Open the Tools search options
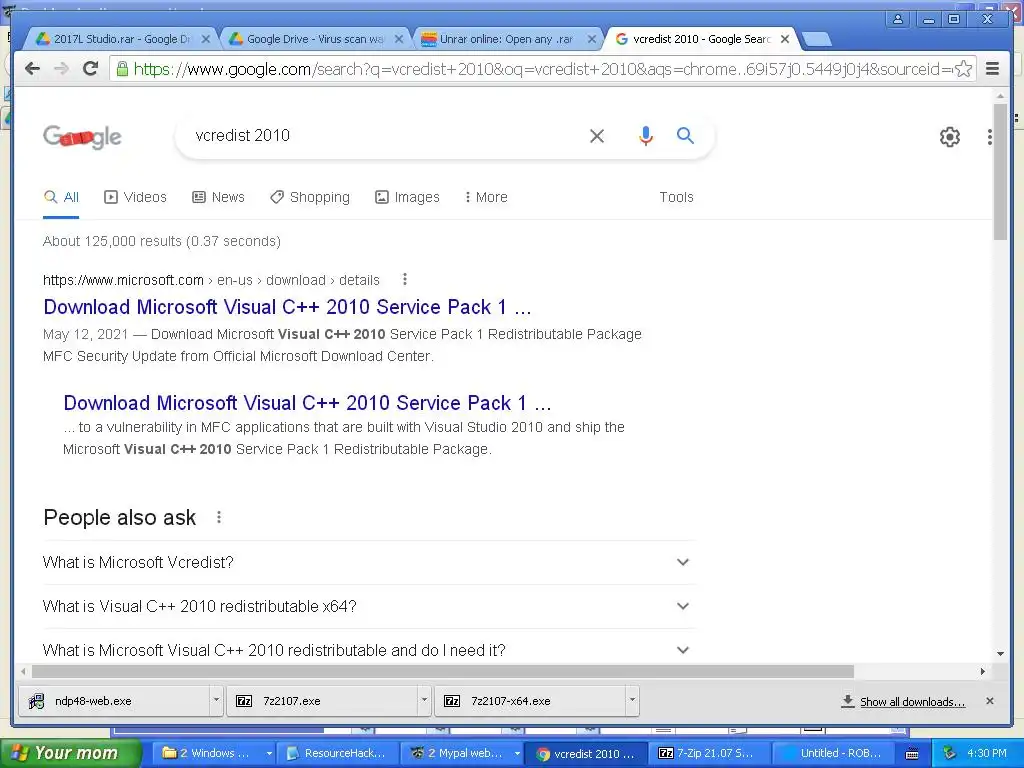 [x=676, y=197]
